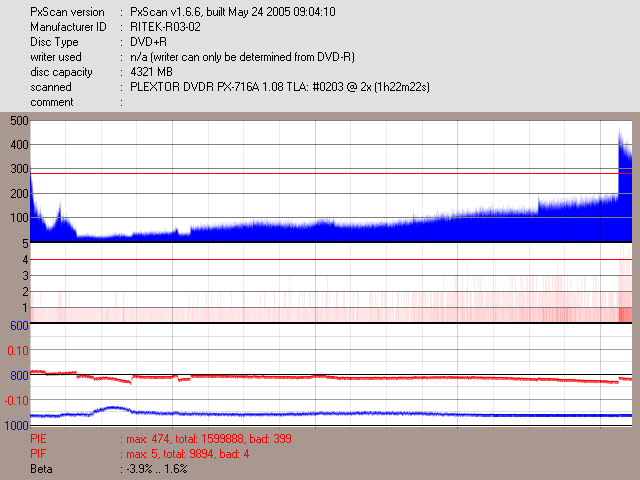Image resolution: width=640 pixels, height=480 pixels.
Task: Click the 200 PIE axis label
Action: 19,193
